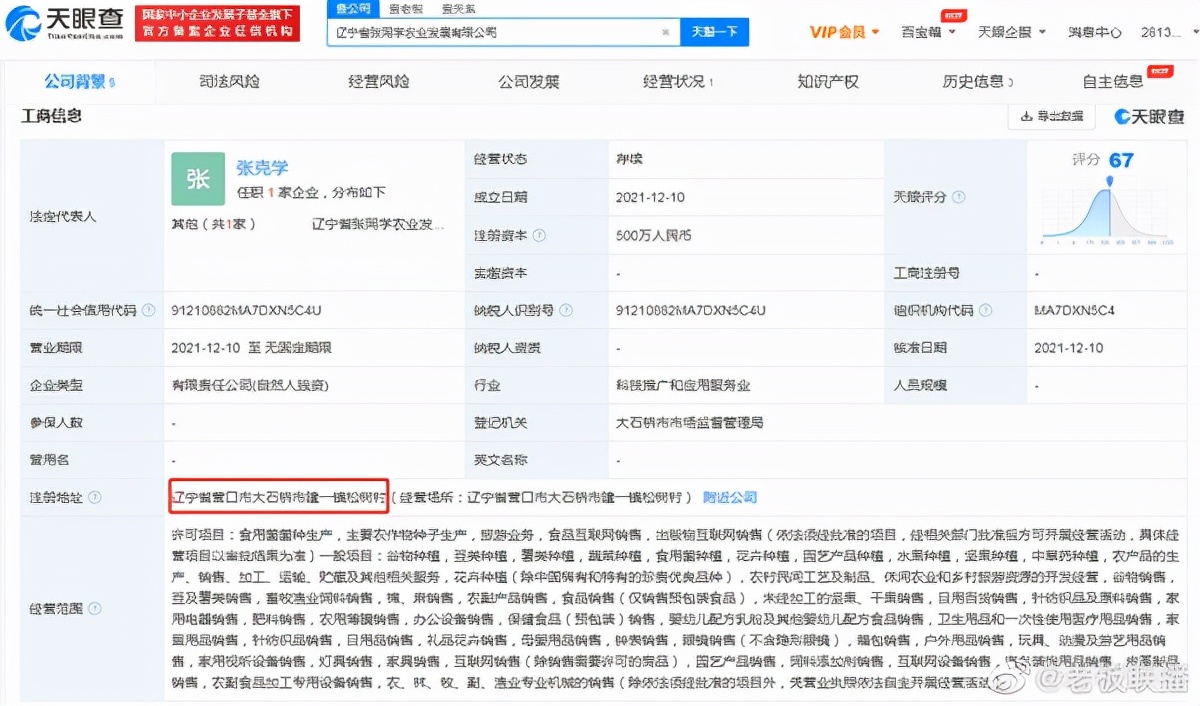Open the VIP会员 dropdown
The width and height of the screenshot is (1200, 706).
[838, 31]
